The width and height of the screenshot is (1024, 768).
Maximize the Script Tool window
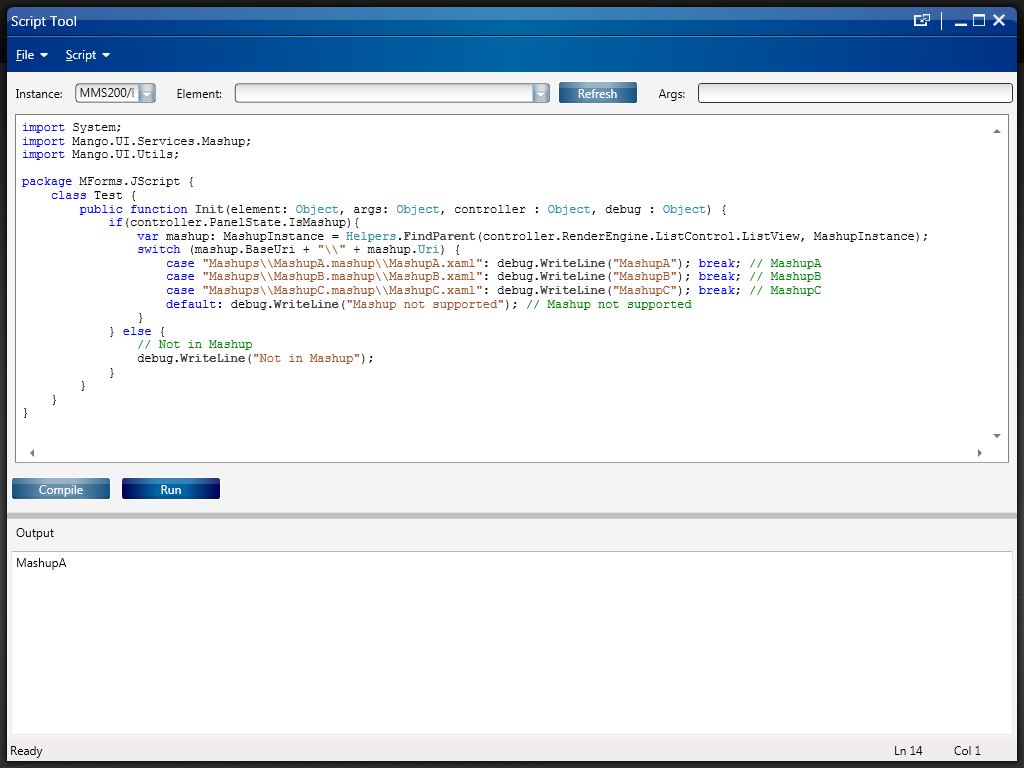coord(979,20)
